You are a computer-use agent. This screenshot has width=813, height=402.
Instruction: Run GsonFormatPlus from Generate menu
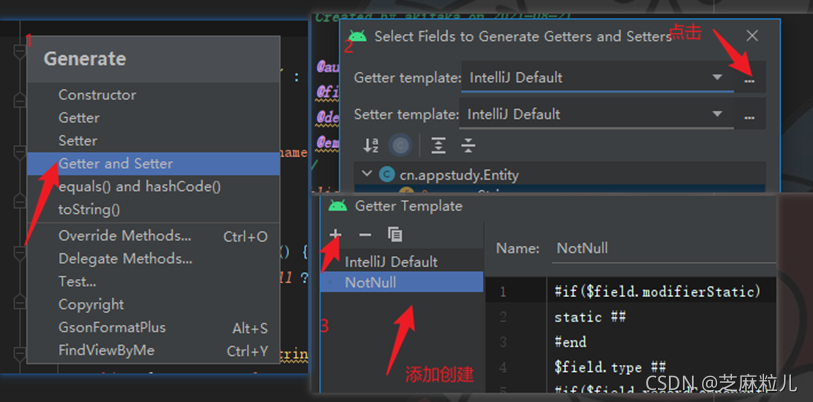coord(153,327)
